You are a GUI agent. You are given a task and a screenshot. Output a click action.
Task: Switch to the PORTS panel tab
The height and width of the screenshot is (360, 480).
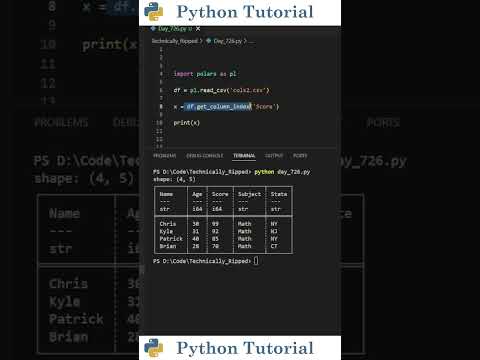coord(300,156)
